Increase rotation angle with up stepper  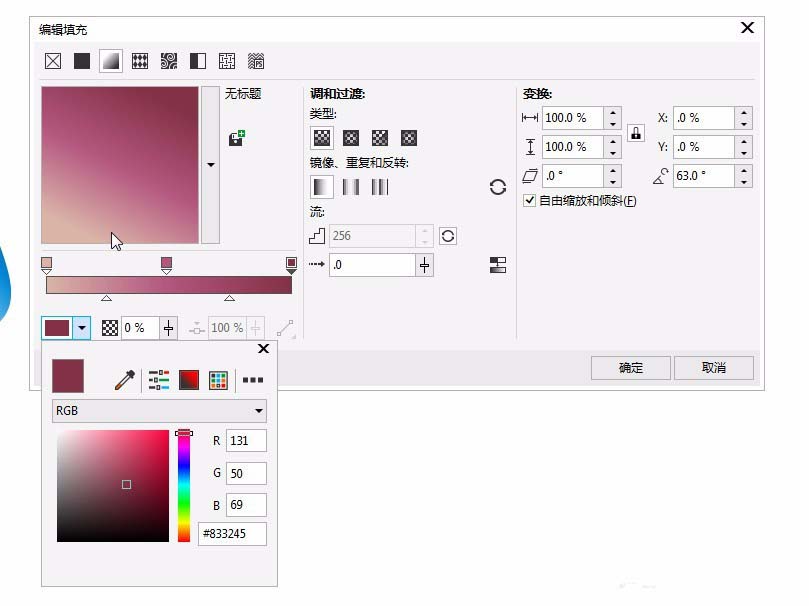(743, 170)
